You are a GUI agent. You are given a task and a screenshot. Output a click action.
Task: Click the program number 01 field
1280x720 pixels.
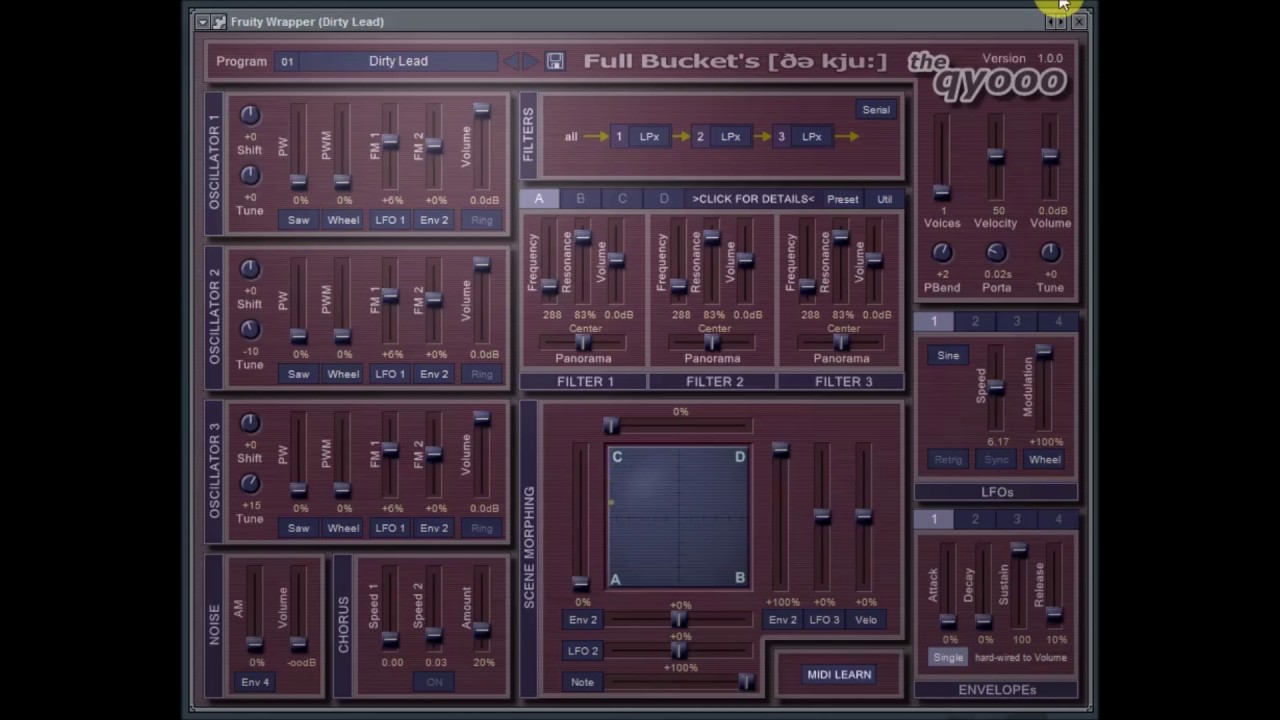(287, 61)
